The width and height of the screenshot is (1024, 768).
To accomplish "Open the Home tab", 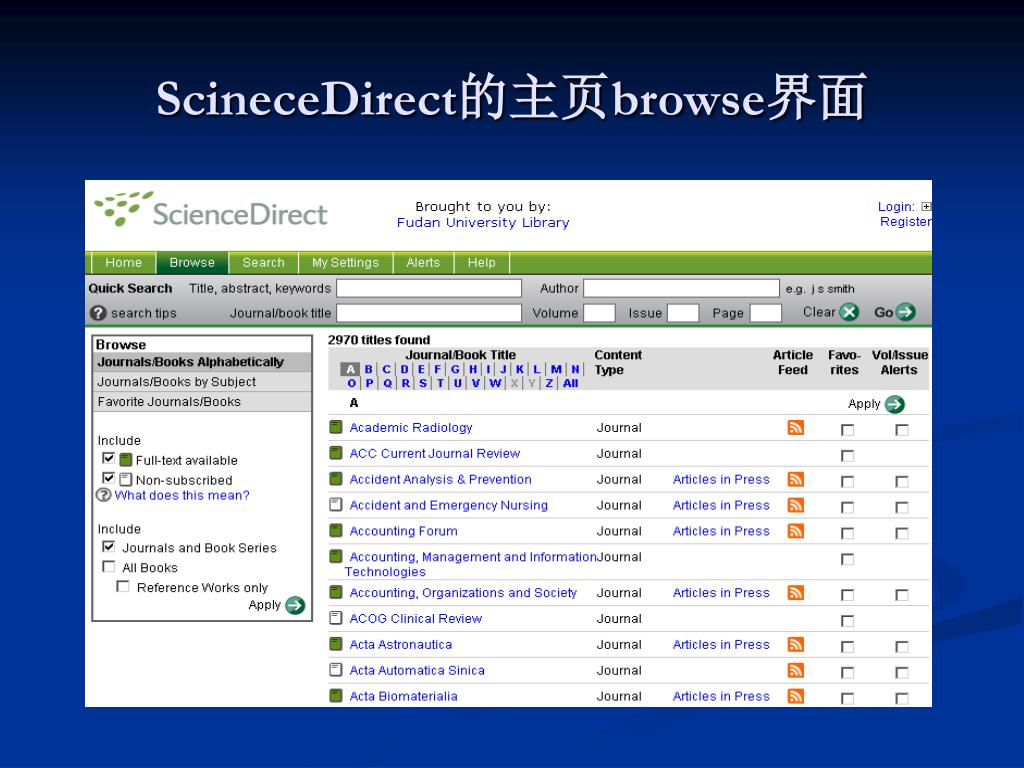I will coord(123,263).
